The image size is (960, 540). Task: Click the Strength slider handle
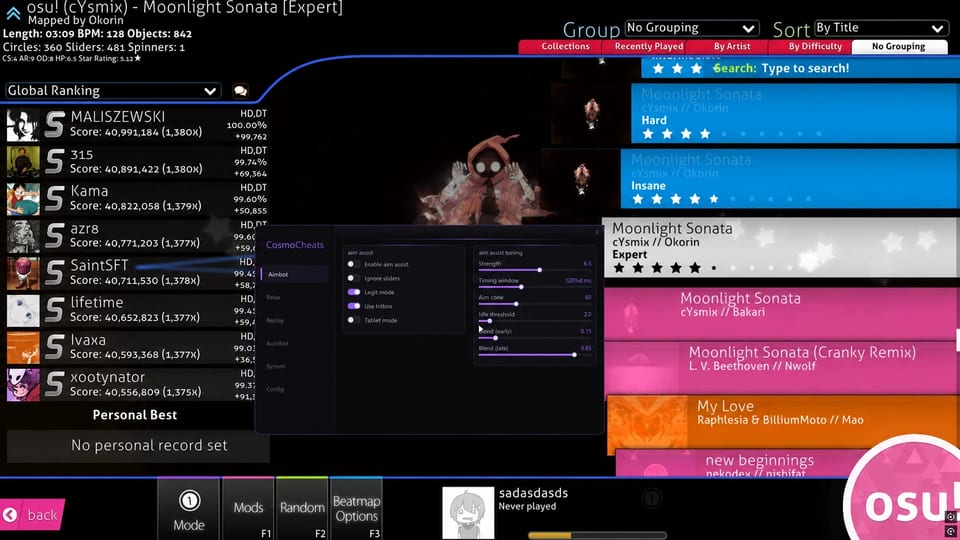click(539, 270)
